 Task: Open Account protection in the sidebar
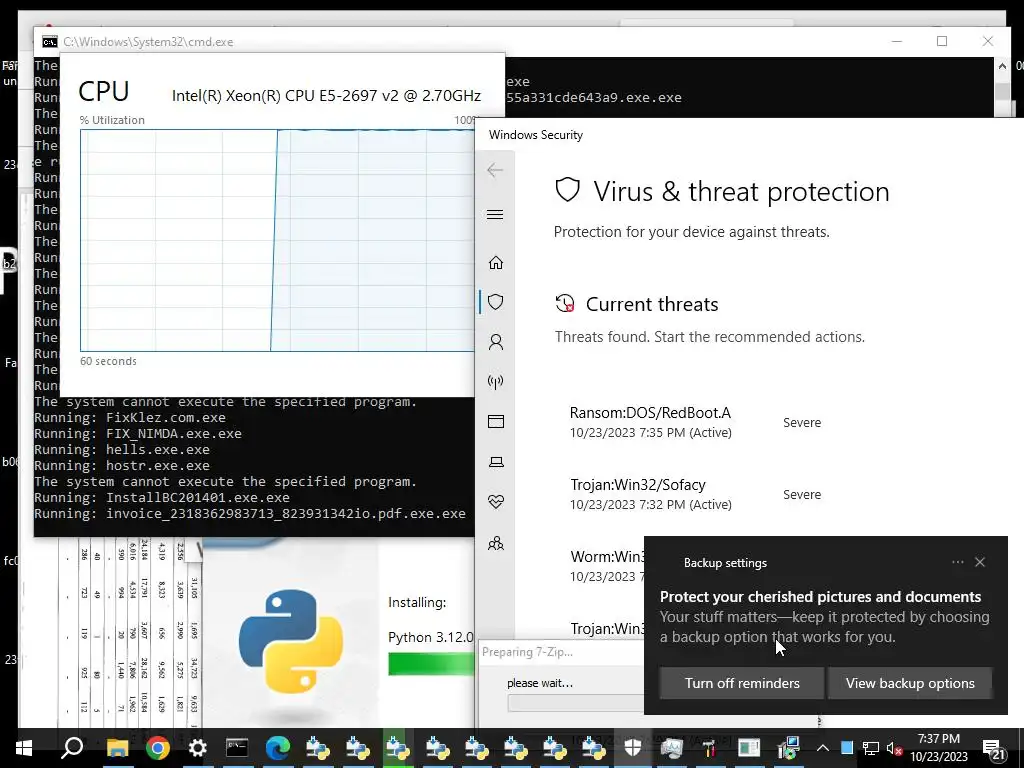tap(496, 342)
